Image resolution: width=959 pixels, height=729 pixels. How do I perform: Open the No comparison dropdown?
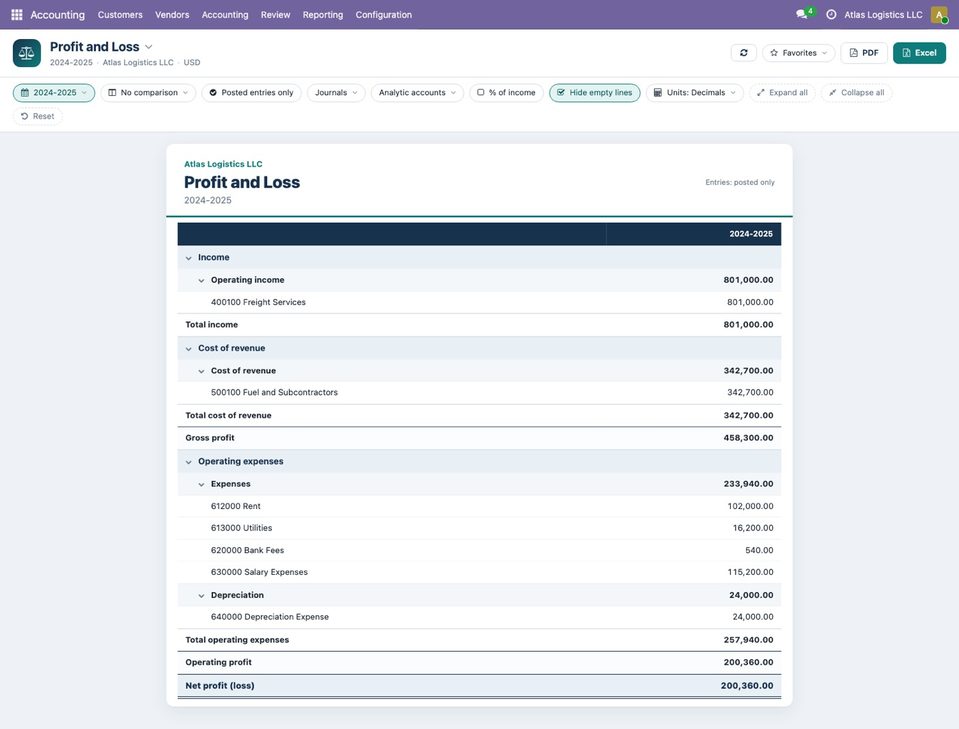pos(148,93)
